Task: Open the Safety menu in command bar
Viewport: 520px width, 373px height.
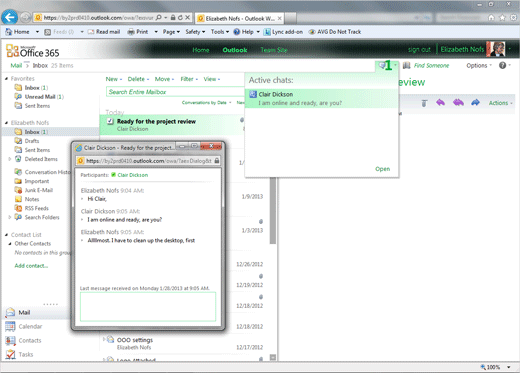Action: (x=195, y=32)
